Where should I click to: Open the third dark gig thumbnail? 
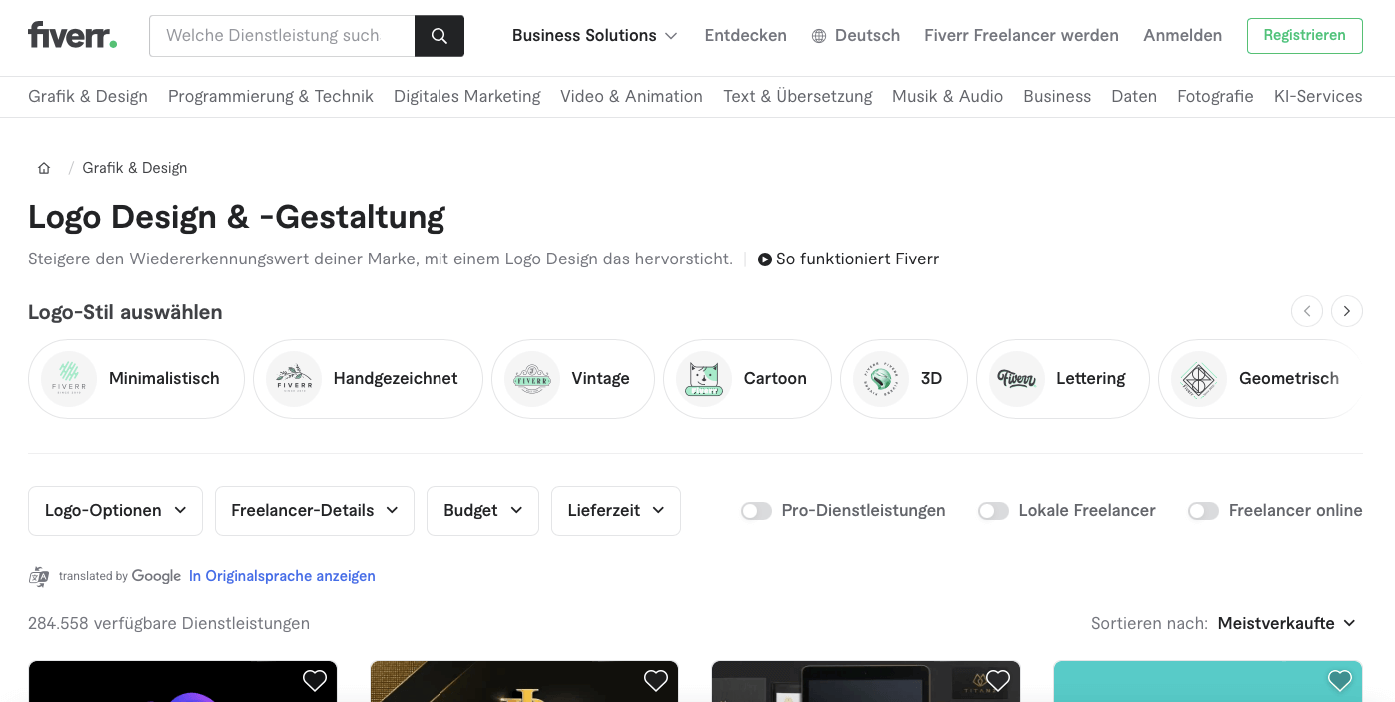(x=866, y=682)
